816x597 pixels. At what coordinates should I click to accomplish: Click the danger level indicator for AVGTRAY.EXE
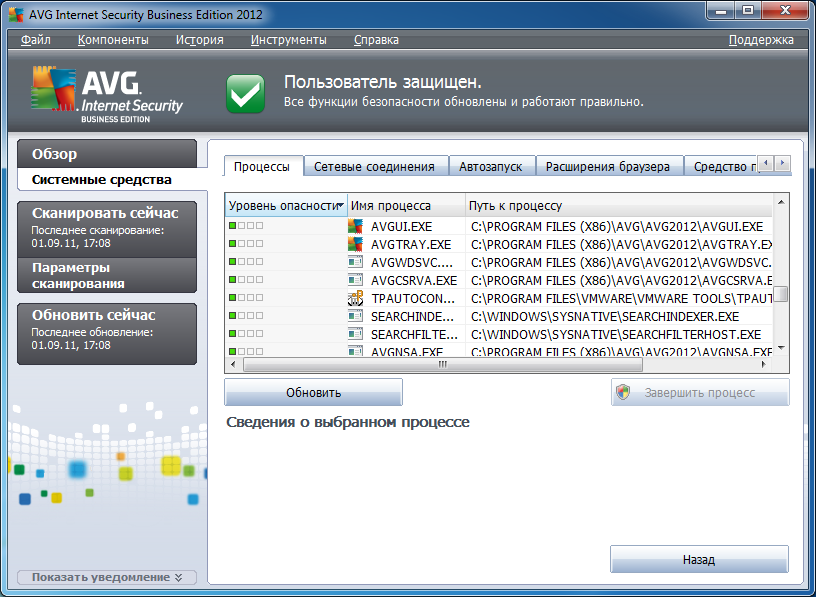[x=246, y=244]
